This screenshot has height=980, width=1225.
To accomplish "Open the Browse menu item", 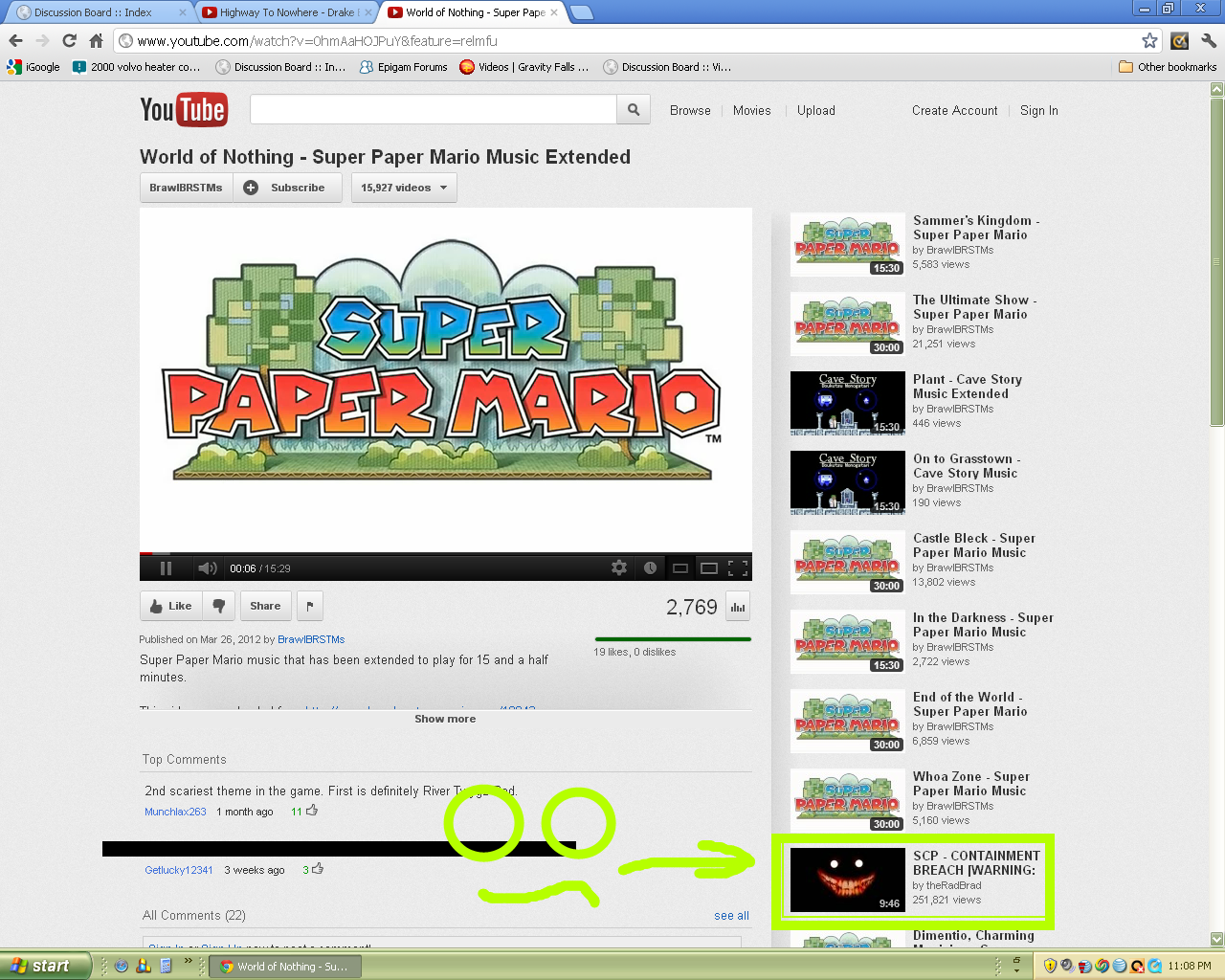I will [690, 111].
